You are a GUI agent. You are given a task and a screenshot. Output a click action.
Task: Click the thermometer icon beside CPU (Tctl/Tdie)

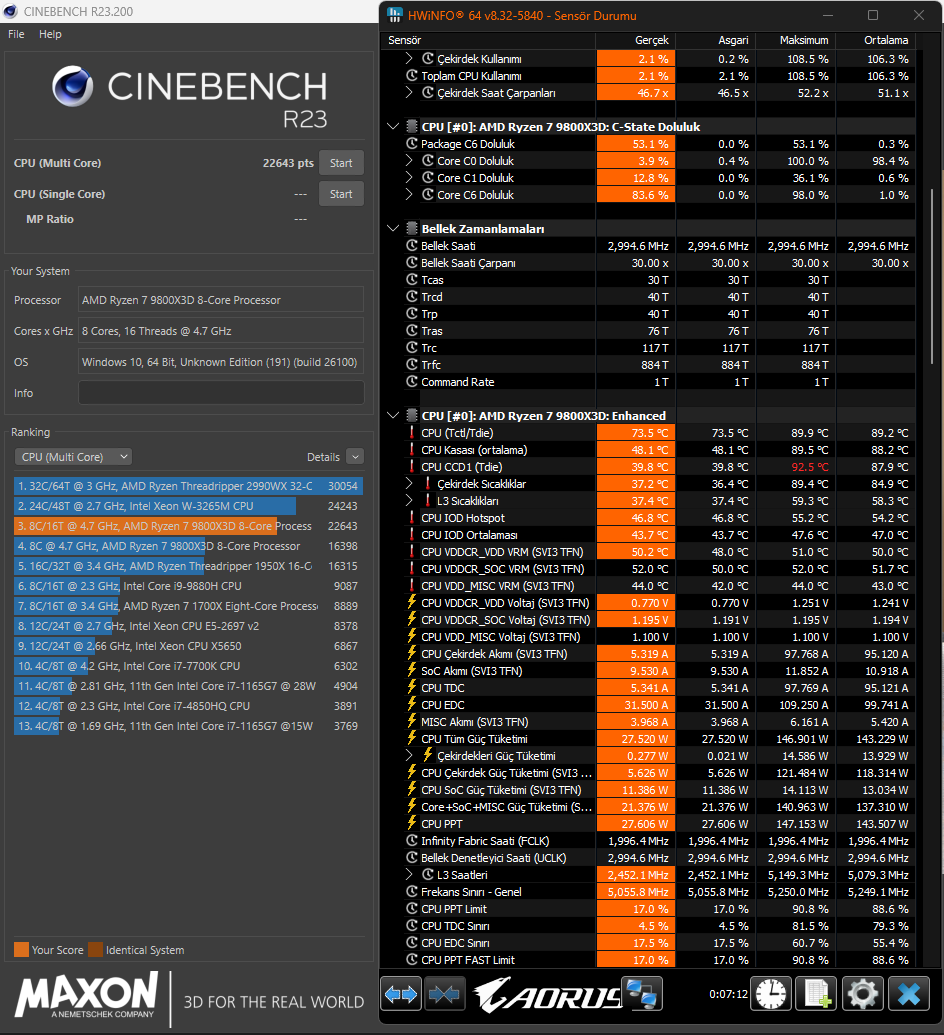[412, 433]
